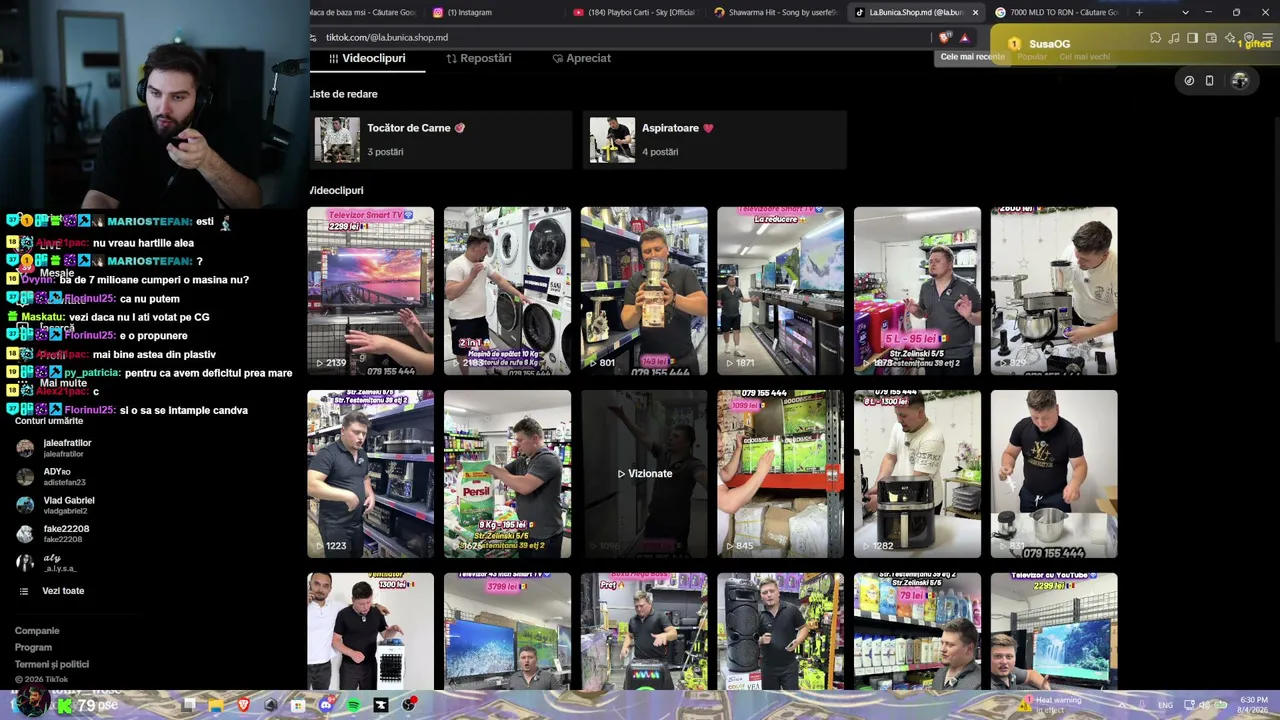Open the washing machine video thumbnail

507,291
